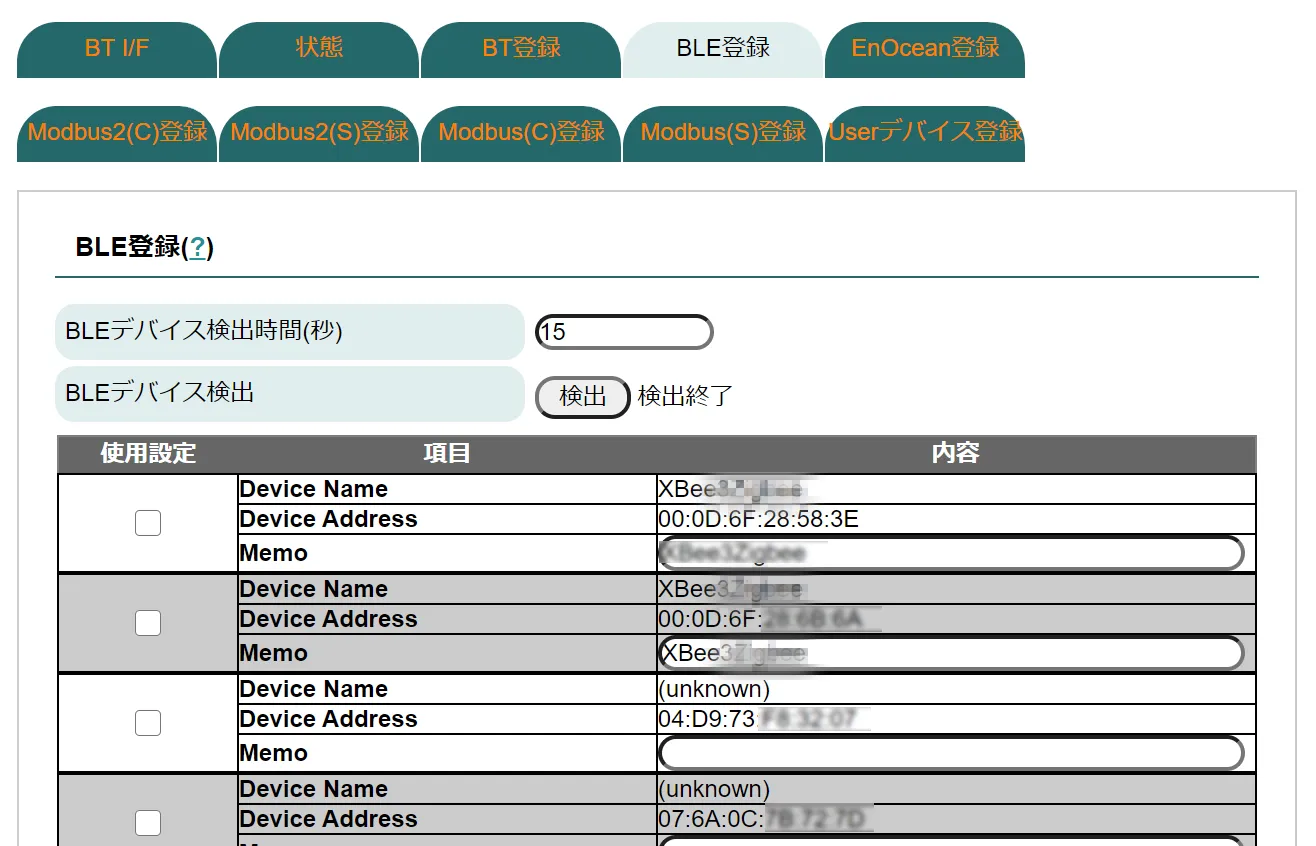Switch to Modbus2(S)登録 tab
The image size is (1316, 846).
point(319,133)
